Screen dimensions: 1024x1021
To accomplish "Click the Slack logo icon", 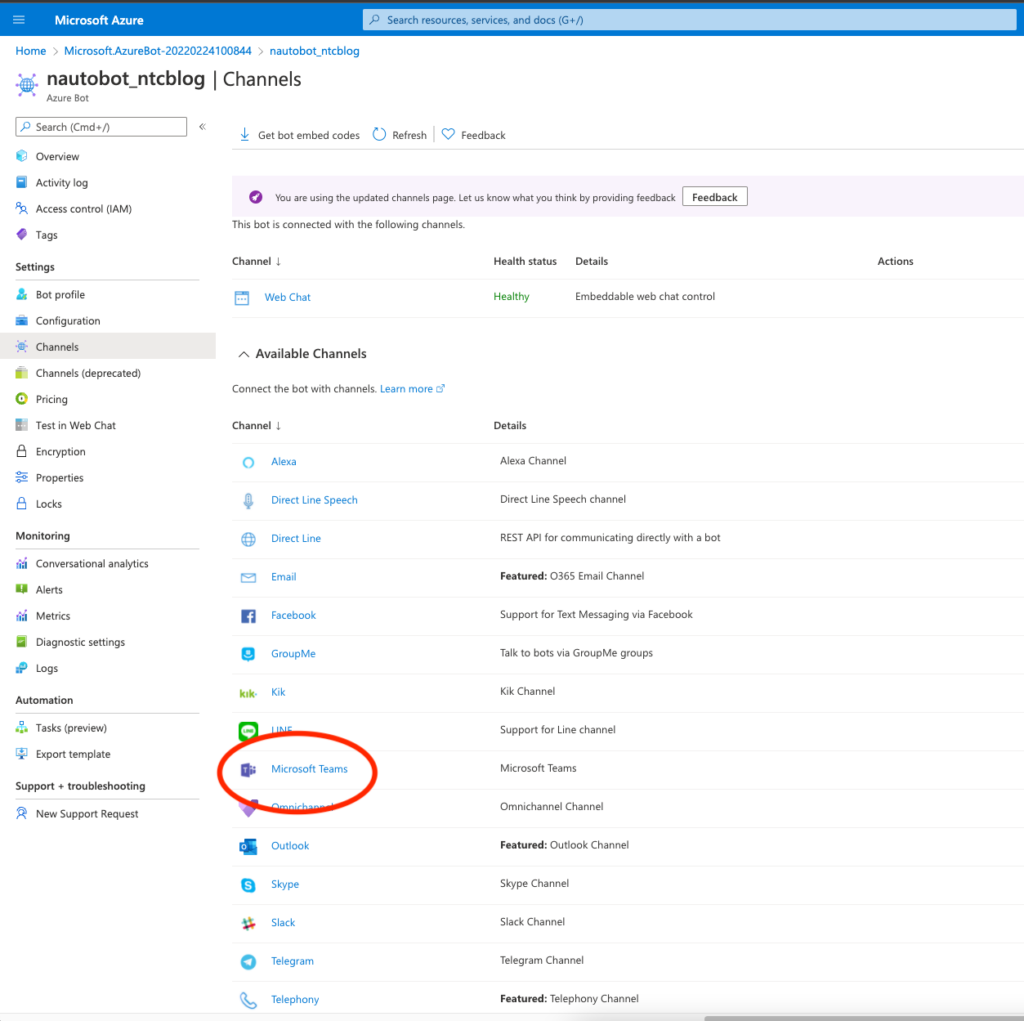I will pos(248,923).
